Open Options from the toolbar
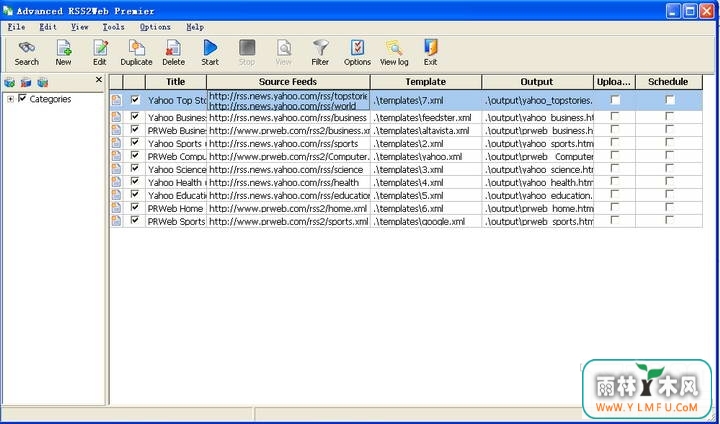Viewport: 720px width, 424px height. tap(357, 53)
